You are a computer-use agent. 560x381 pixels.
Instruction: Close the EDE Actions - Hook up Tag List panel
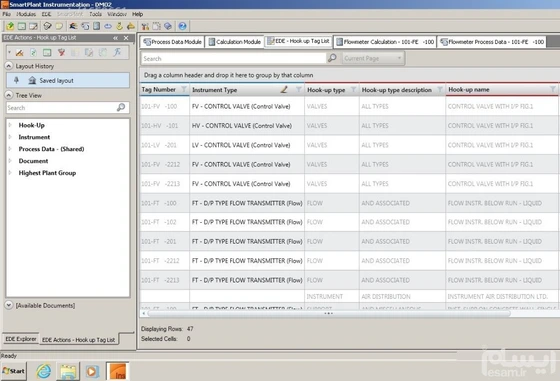pos(126,38)
